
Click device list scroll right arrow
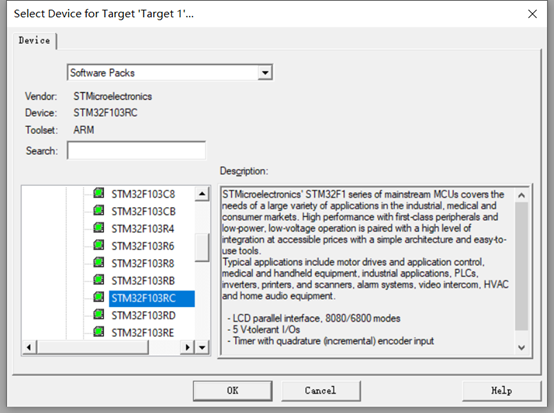click(188, 347)
